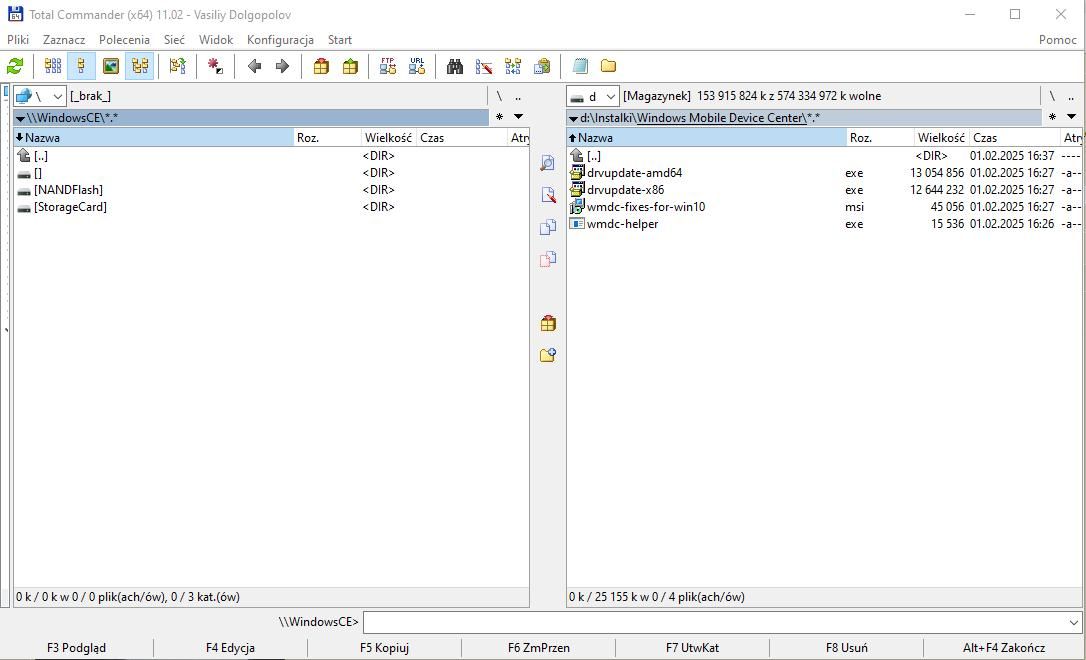Open the FTP connect icon
The image size is (1086, 660).
388,66
